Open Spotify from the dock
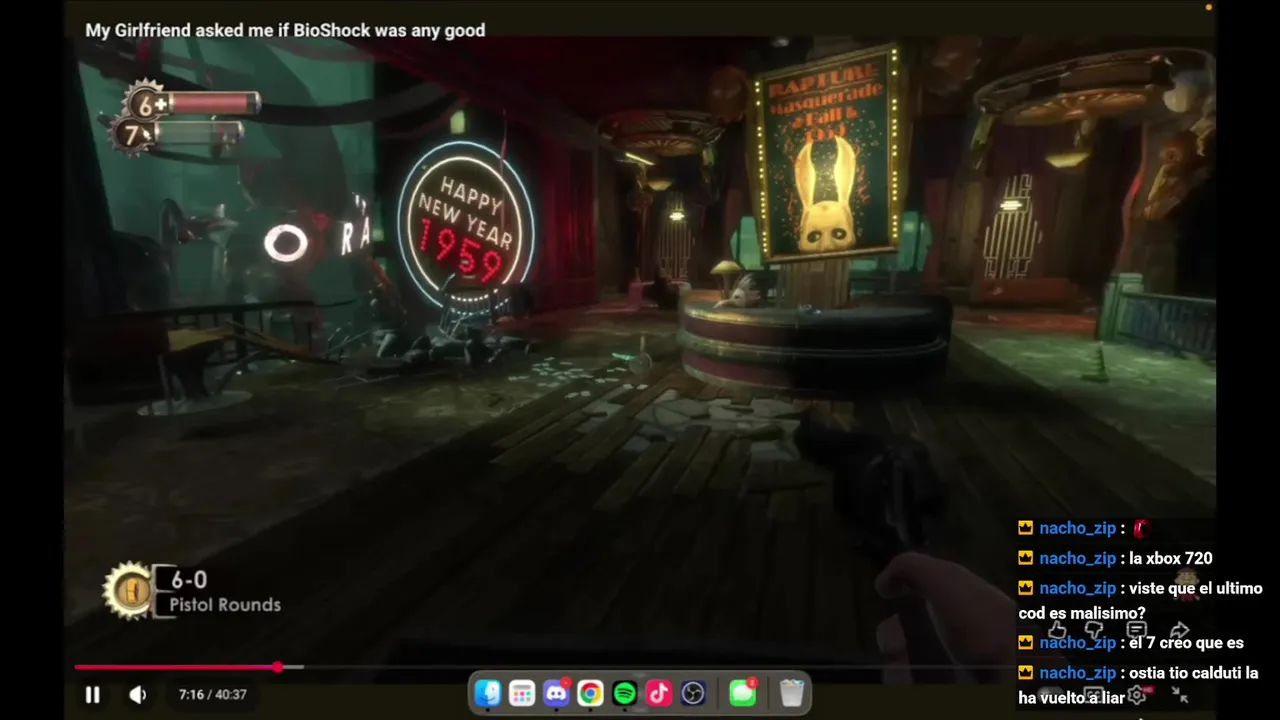Viewport: 1280px width, 720px height. coord(624,693)
